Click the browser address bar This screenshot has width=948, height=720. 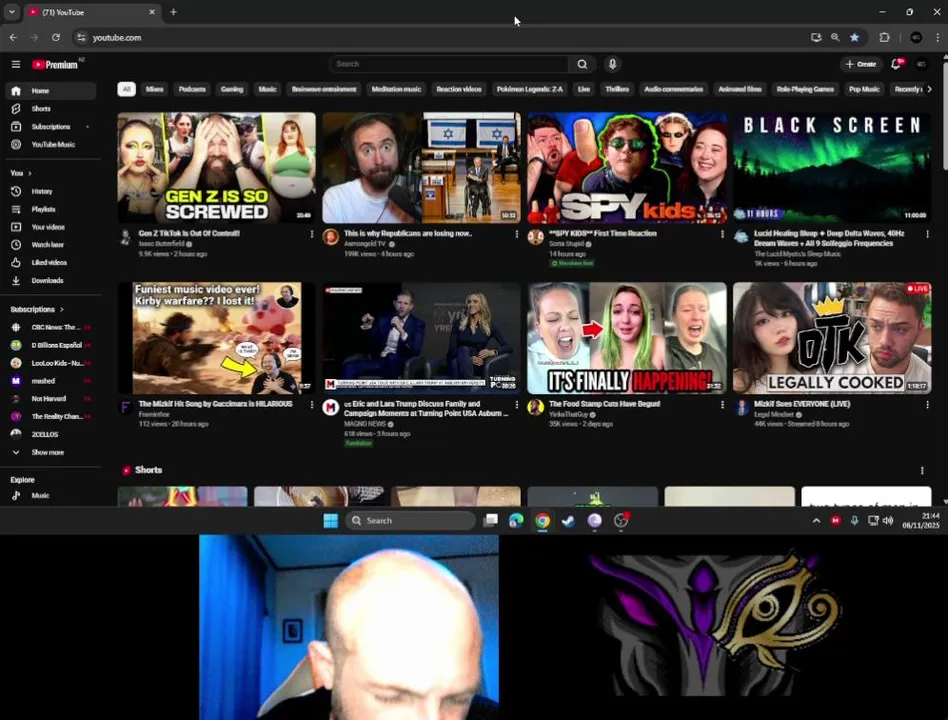pyautogui.click(x=441, y=37)
